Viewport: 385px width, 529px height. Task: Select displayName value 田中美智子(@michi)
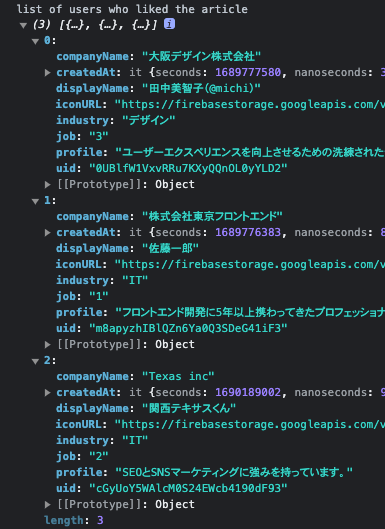[x=201, y=88]
